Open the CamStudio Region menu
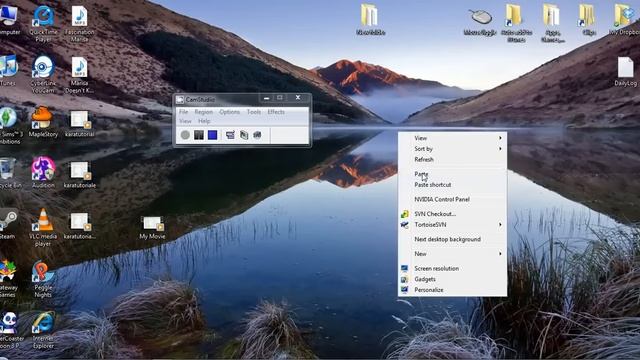This screenshot has height=360, width=640. click(204, 111)
